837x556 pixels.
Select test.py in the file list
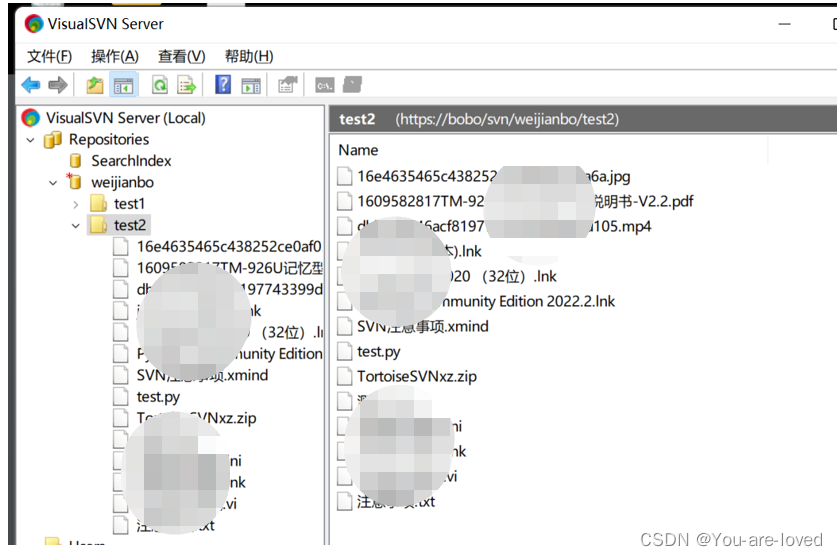tap(378, 352)
